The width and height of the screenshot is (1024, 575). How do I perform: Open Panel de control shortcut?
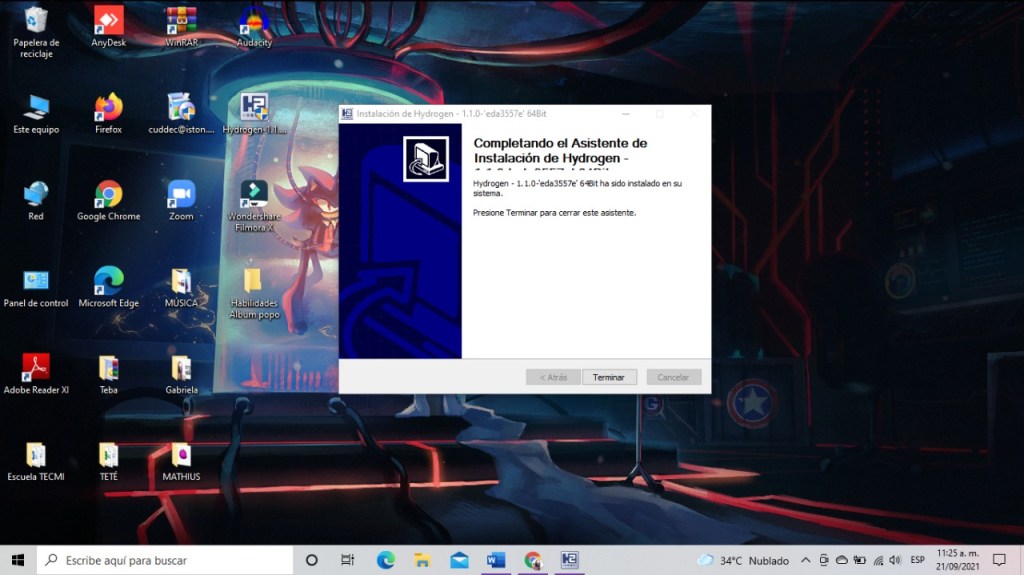click(x=36, y=281)
